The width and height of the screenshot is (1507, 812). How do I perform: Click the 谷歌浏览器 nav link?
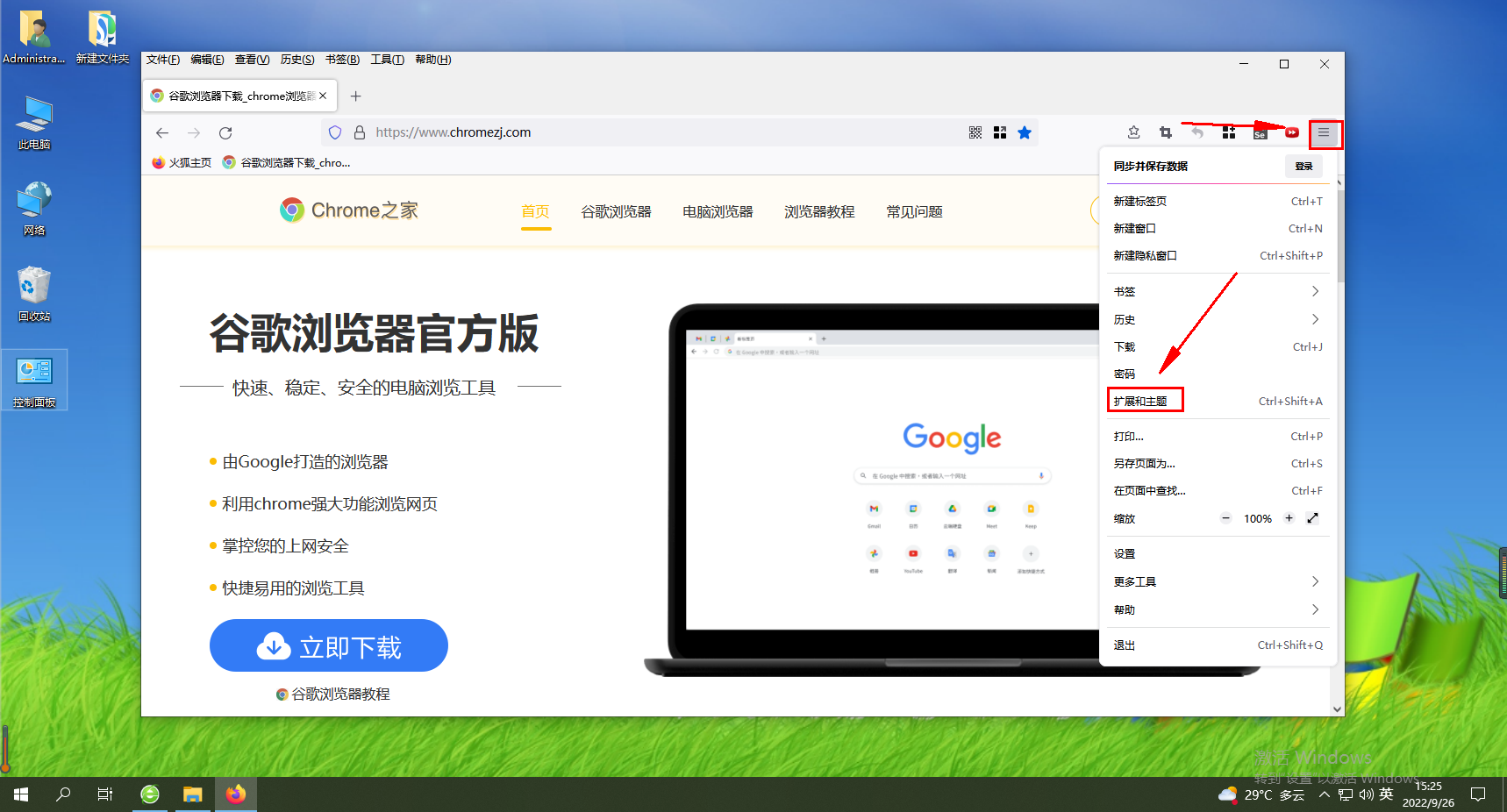616,211
